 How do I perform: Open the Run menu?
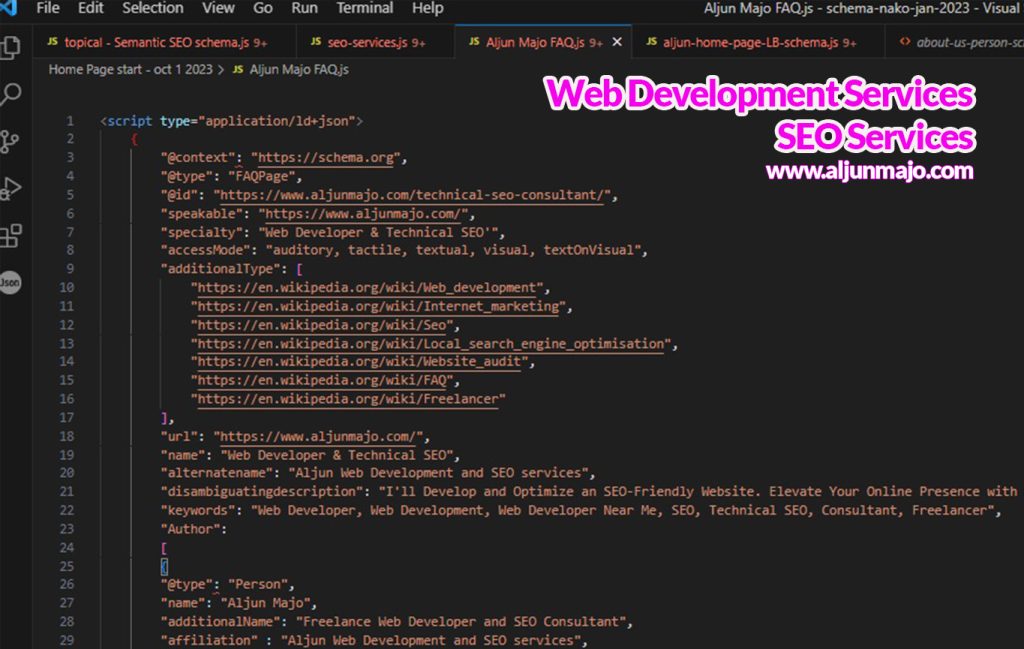click(304, 8)
